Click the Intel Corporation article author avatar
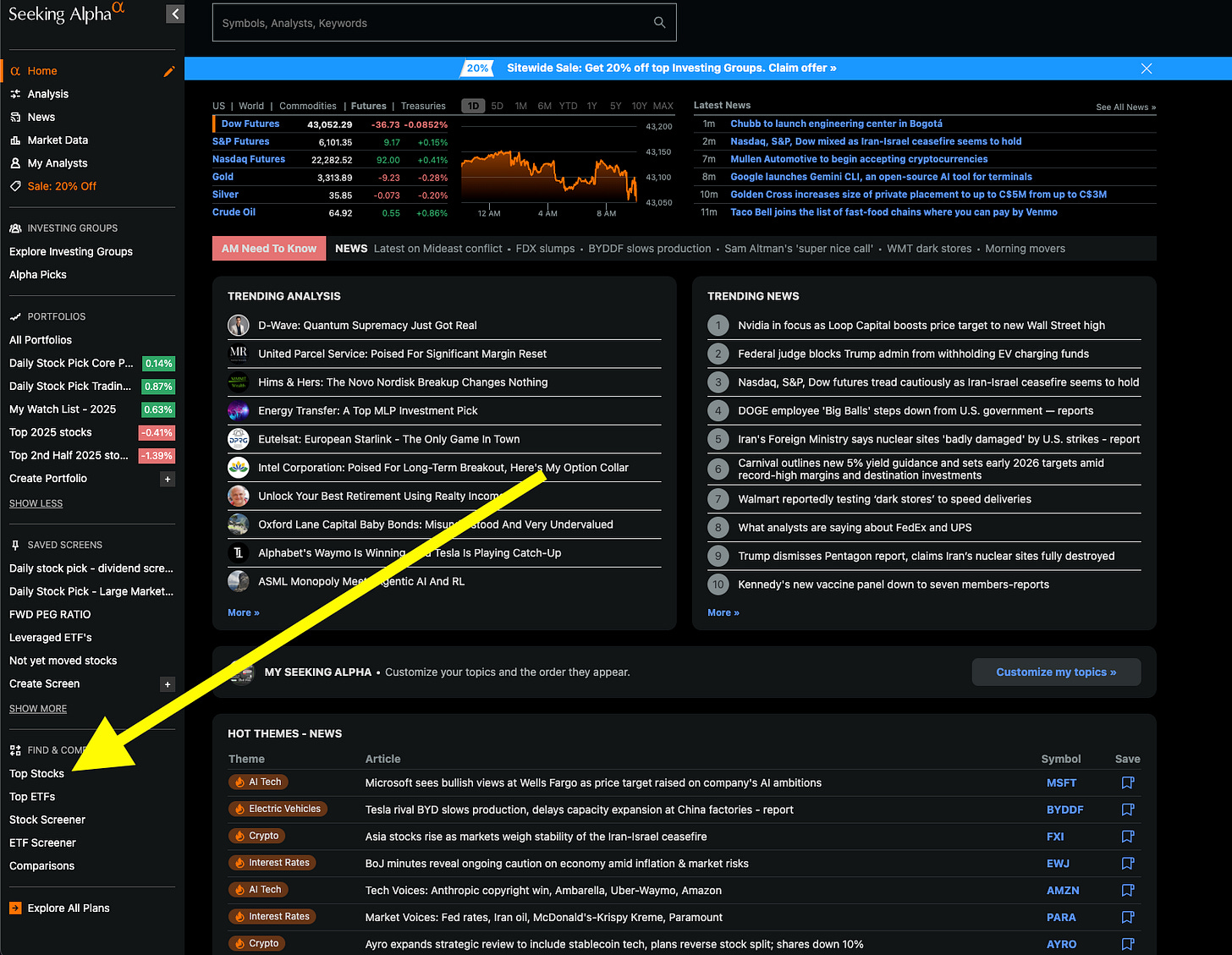The width and height of the screenshot is (1232, 955). click(x=239, y=468)
